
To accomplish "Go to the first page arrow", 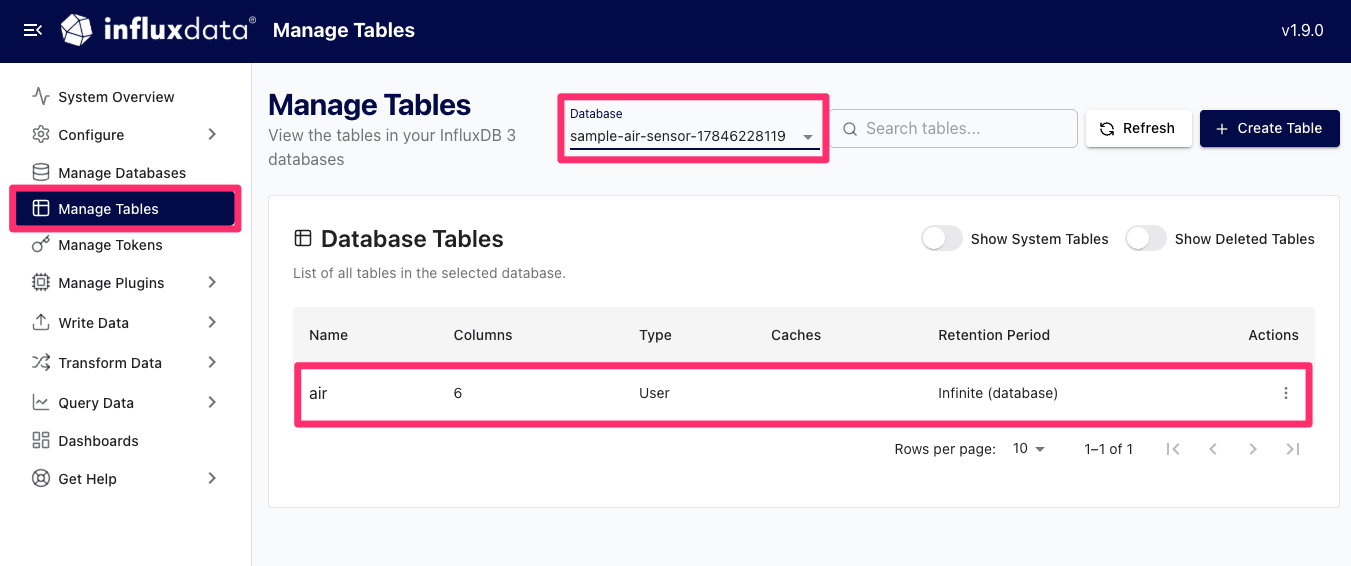I will point(1173,449).
